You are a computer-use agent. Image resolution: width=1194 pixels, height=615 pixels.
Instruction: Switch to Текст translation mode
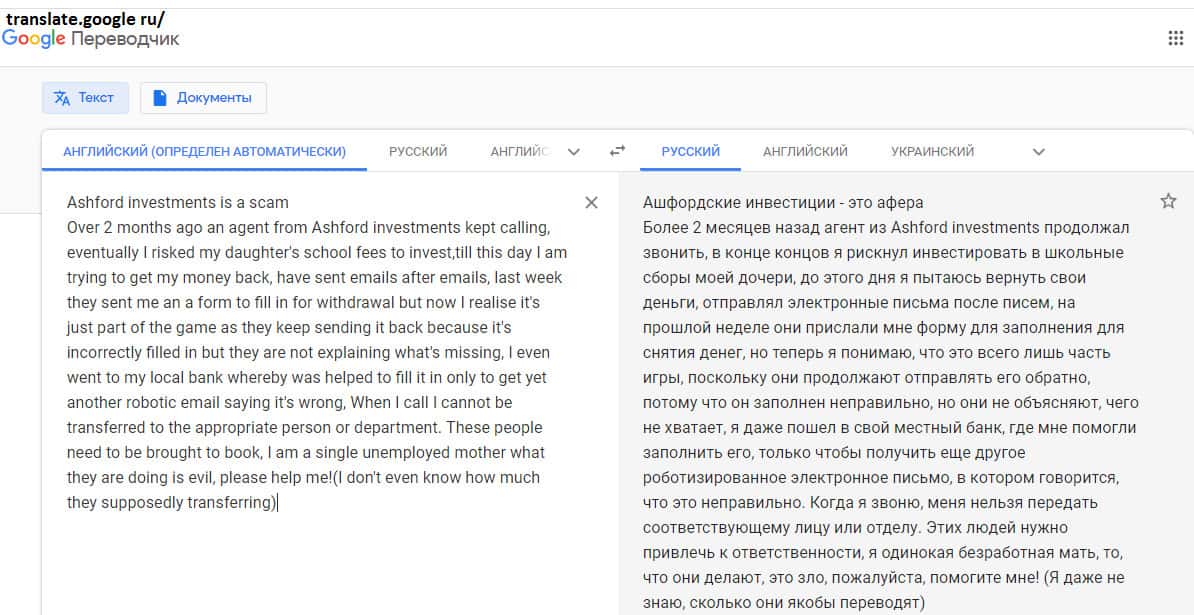[85, 98]
